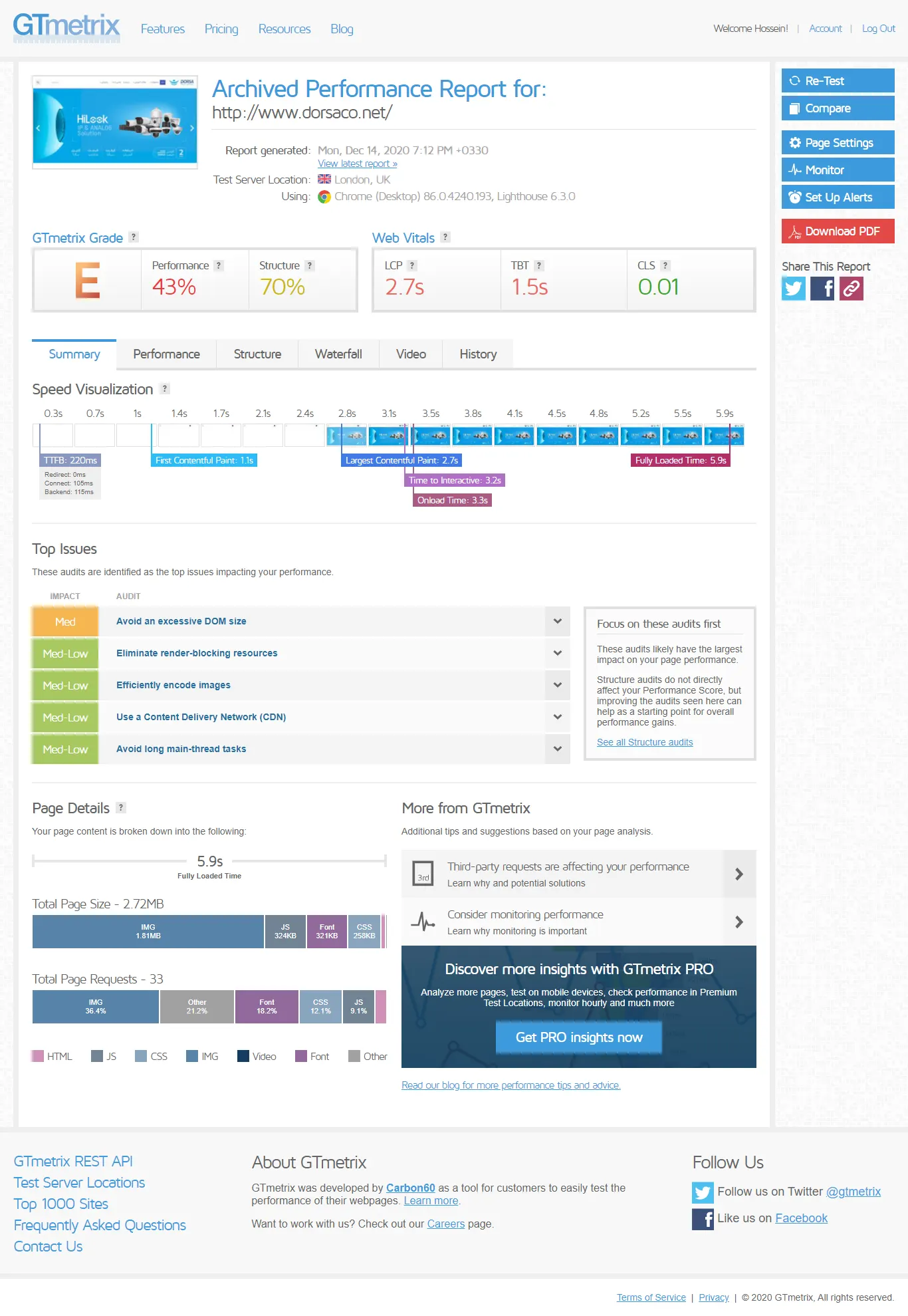Open Page Settings
Image resolution: width=908 pixels, height=1316 pixels.
click(838, 143)
